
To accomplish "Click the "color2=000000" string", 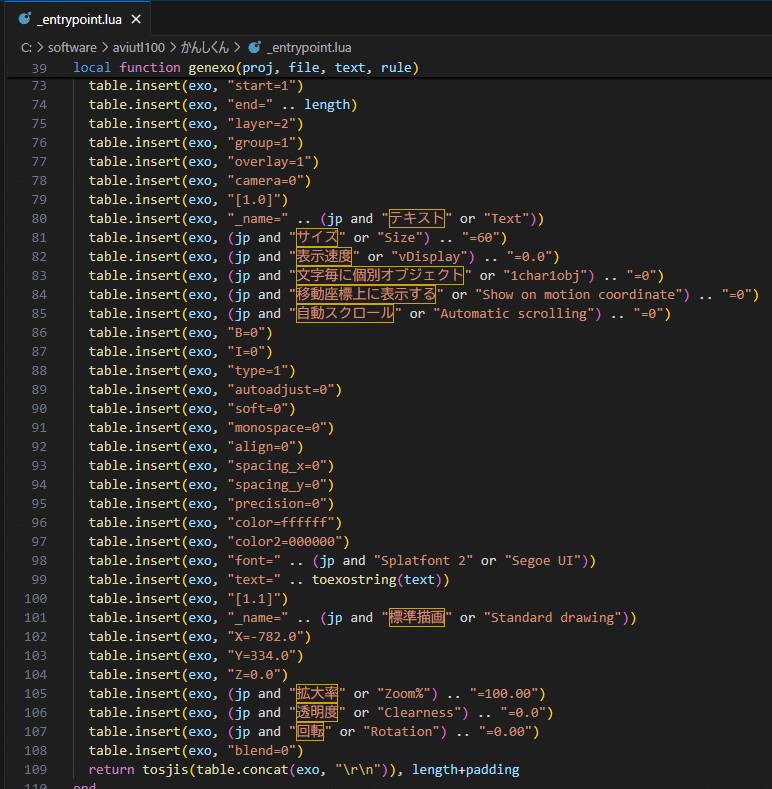I will [284, 542].
